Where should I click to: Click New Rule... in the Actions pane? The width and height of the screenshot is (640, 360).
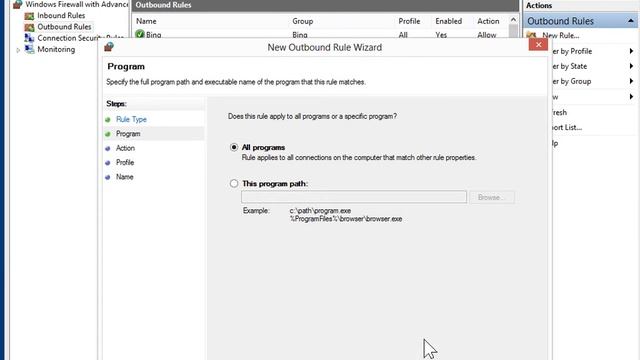pos(560,36)
